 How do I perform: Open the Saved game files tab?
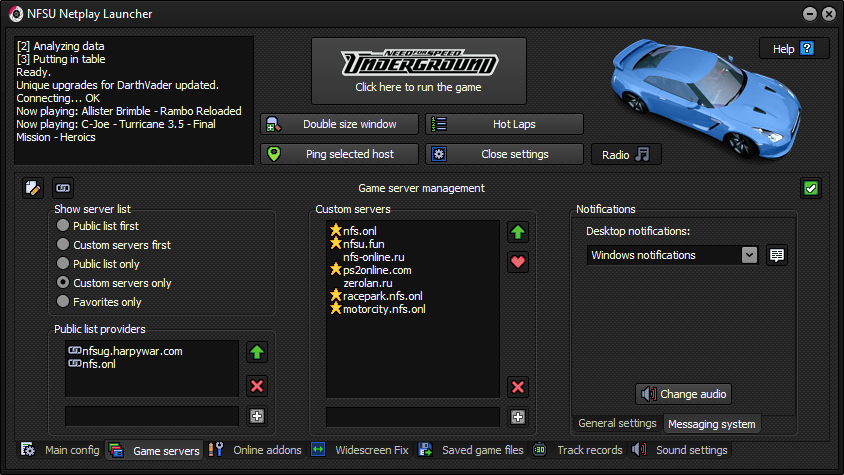pyautogui.click(x=471, y=450)
